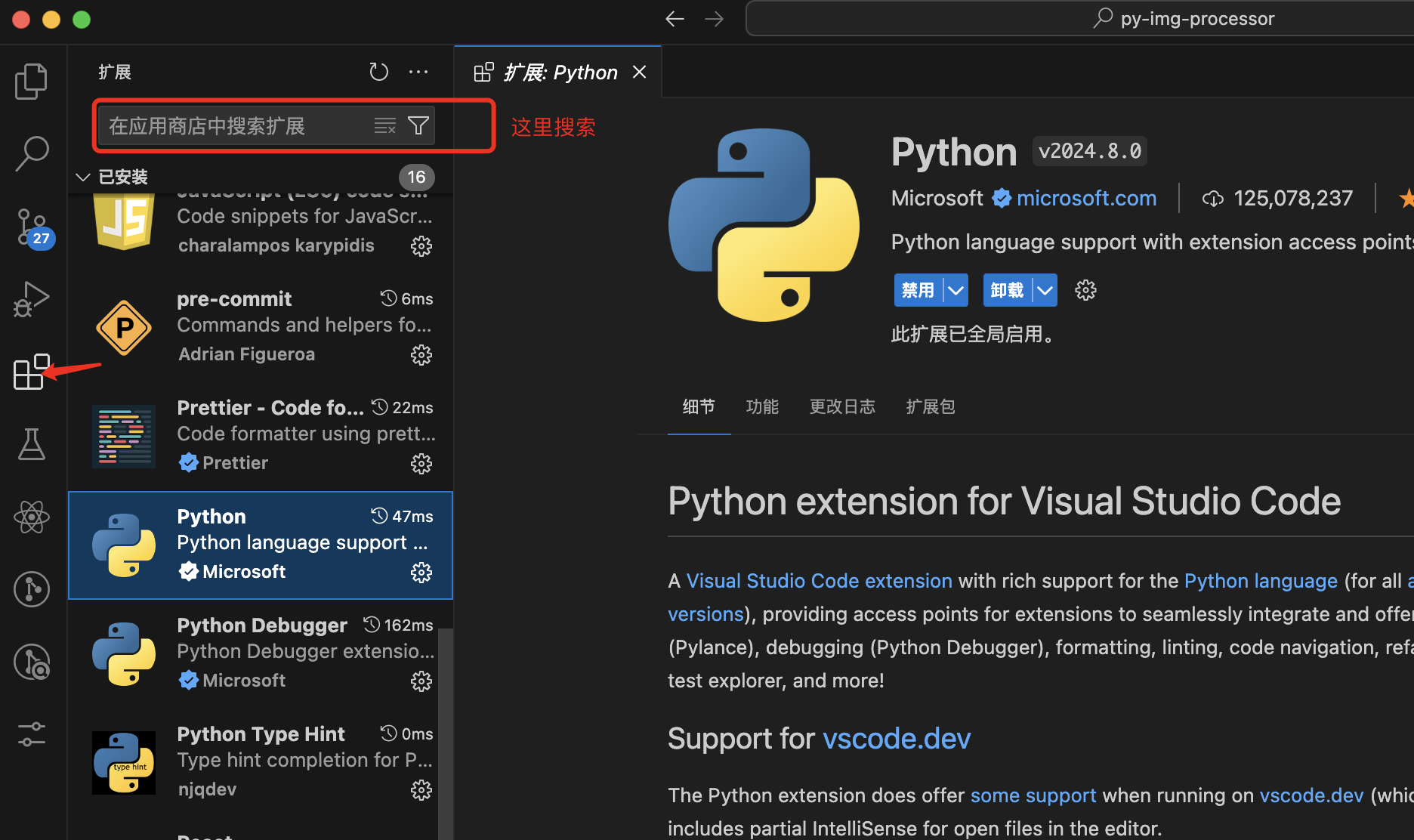Open the versions link in description
The width and height of the screenshot is (1414, 840).
point(705,613)
